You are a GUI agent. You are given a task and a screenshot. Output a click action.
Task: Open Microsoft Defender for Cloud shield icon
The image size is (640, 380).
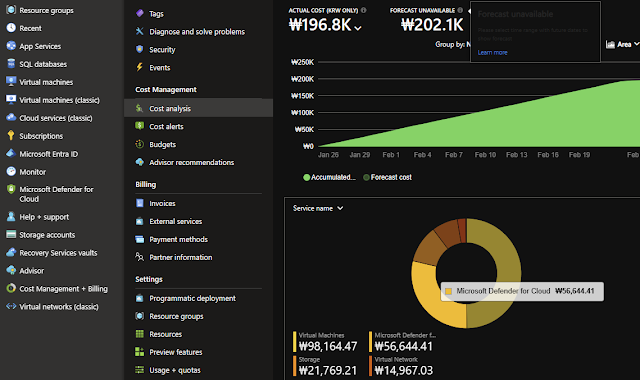[x=11, y=189]
